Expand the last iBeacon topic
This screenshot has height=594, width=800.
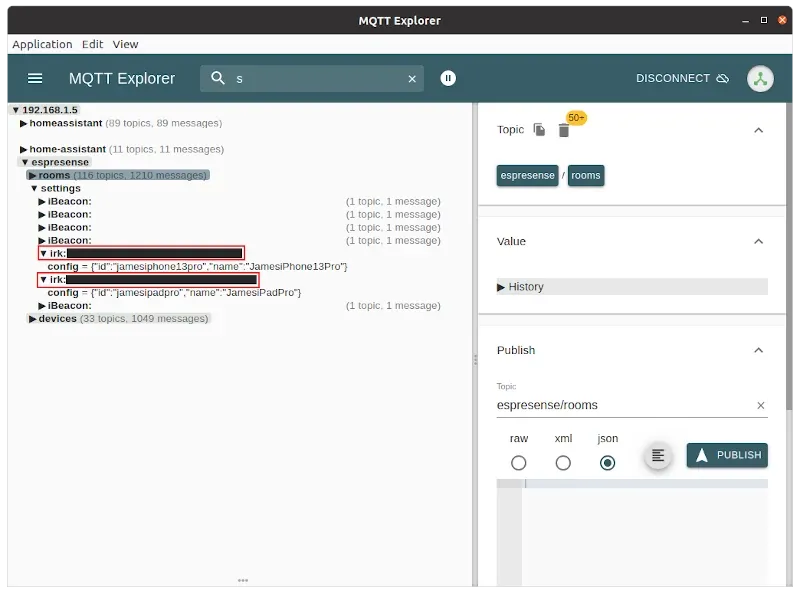click(42, 306)
